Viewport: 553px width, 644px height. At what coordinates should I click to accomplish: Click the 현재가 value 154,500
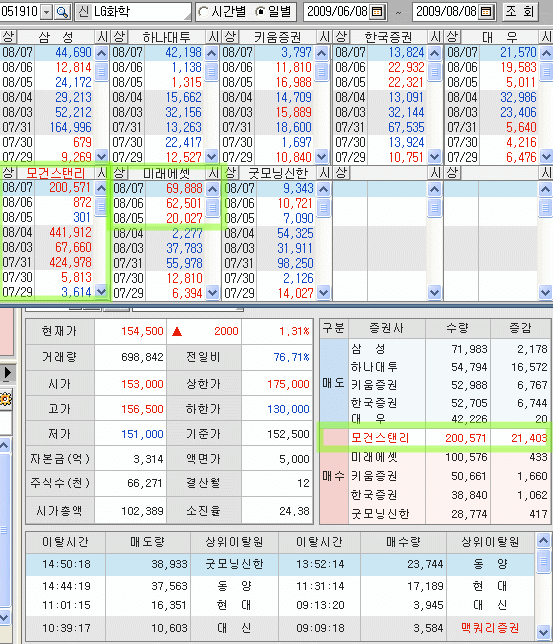point(142,331)
